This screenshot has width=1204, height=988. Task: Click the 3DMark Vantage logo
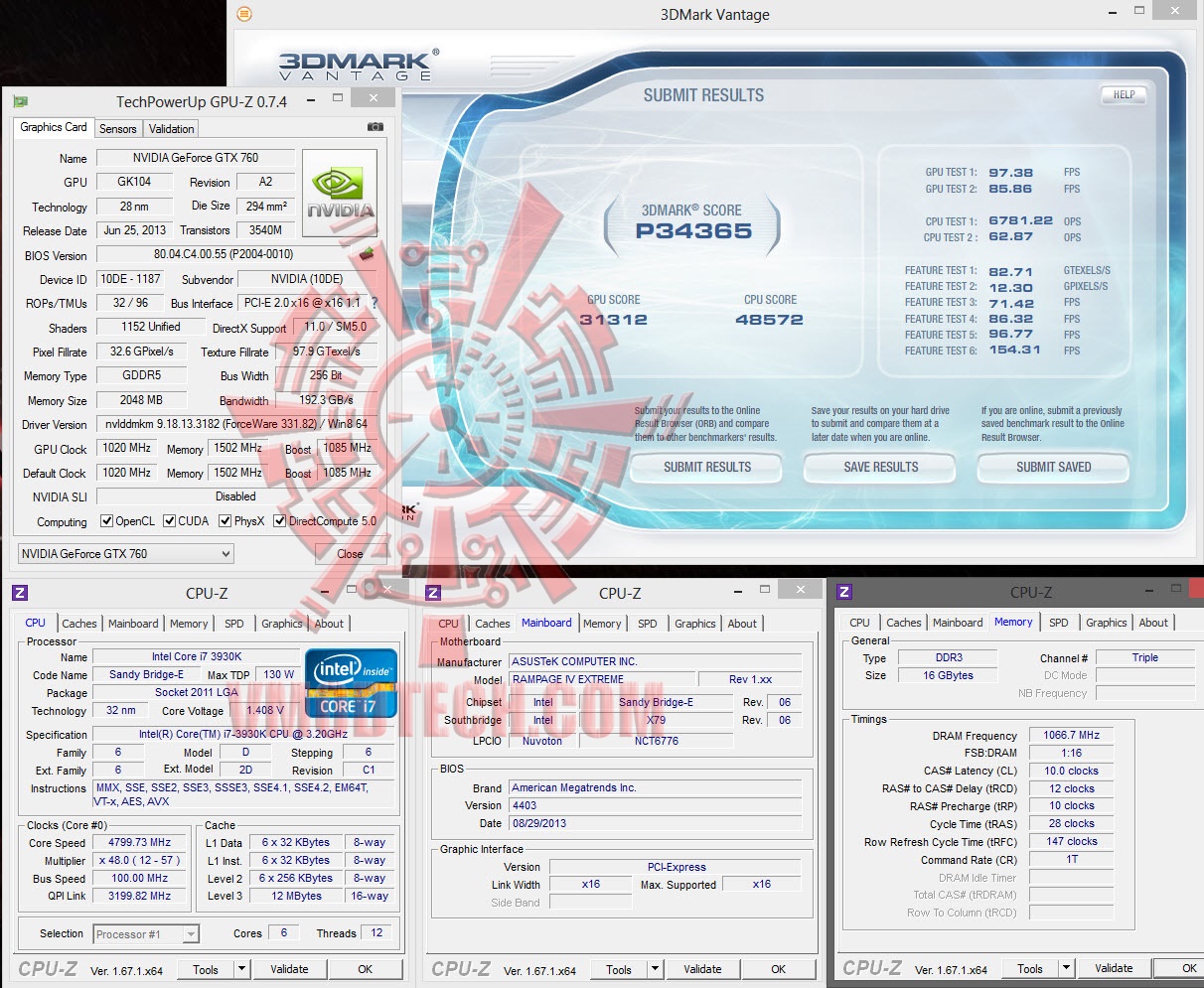pos(358,66)
